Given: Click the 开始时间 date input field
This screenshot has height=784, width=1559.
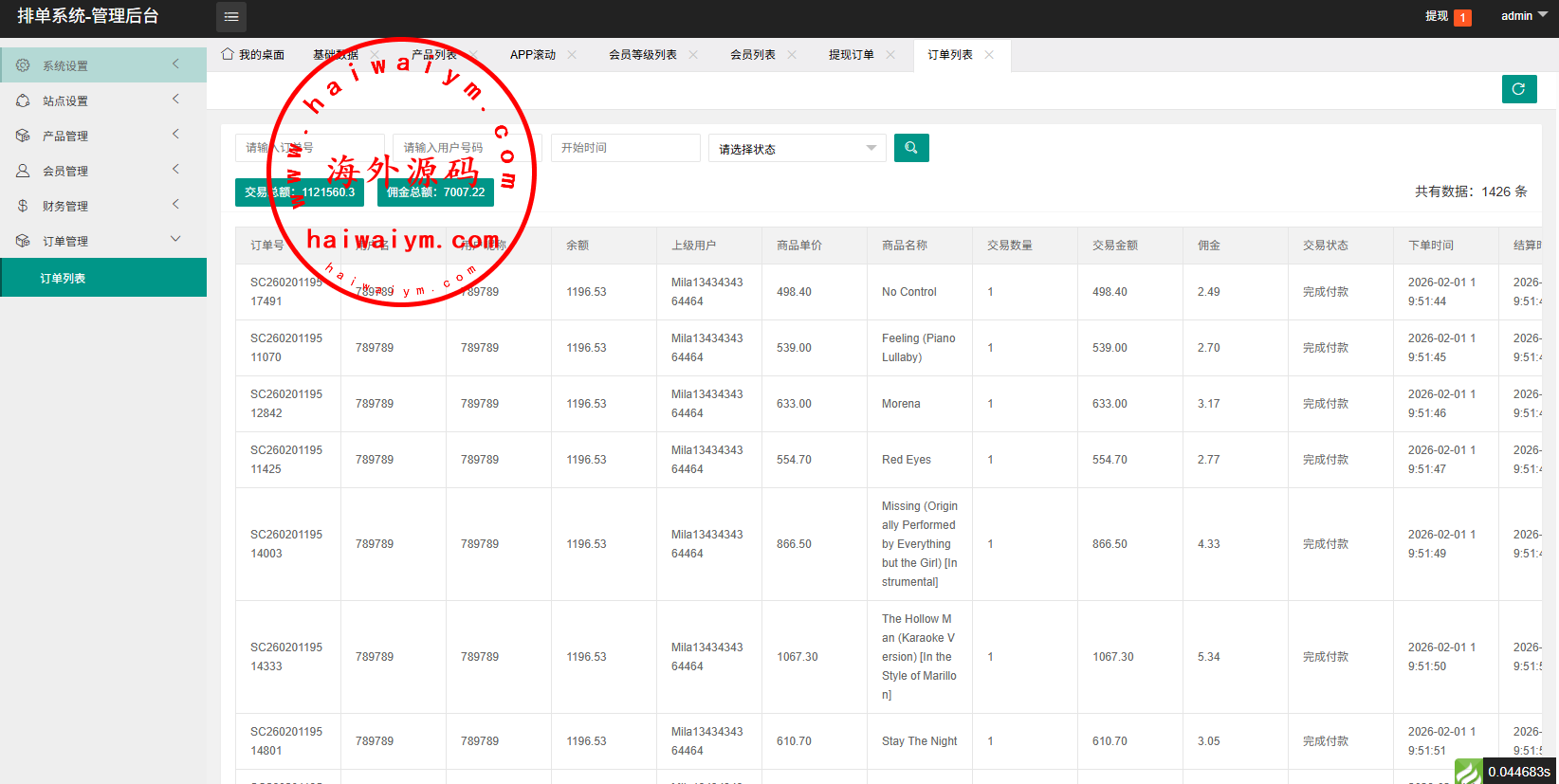Looking at the screenshot, I should [625, 148].
